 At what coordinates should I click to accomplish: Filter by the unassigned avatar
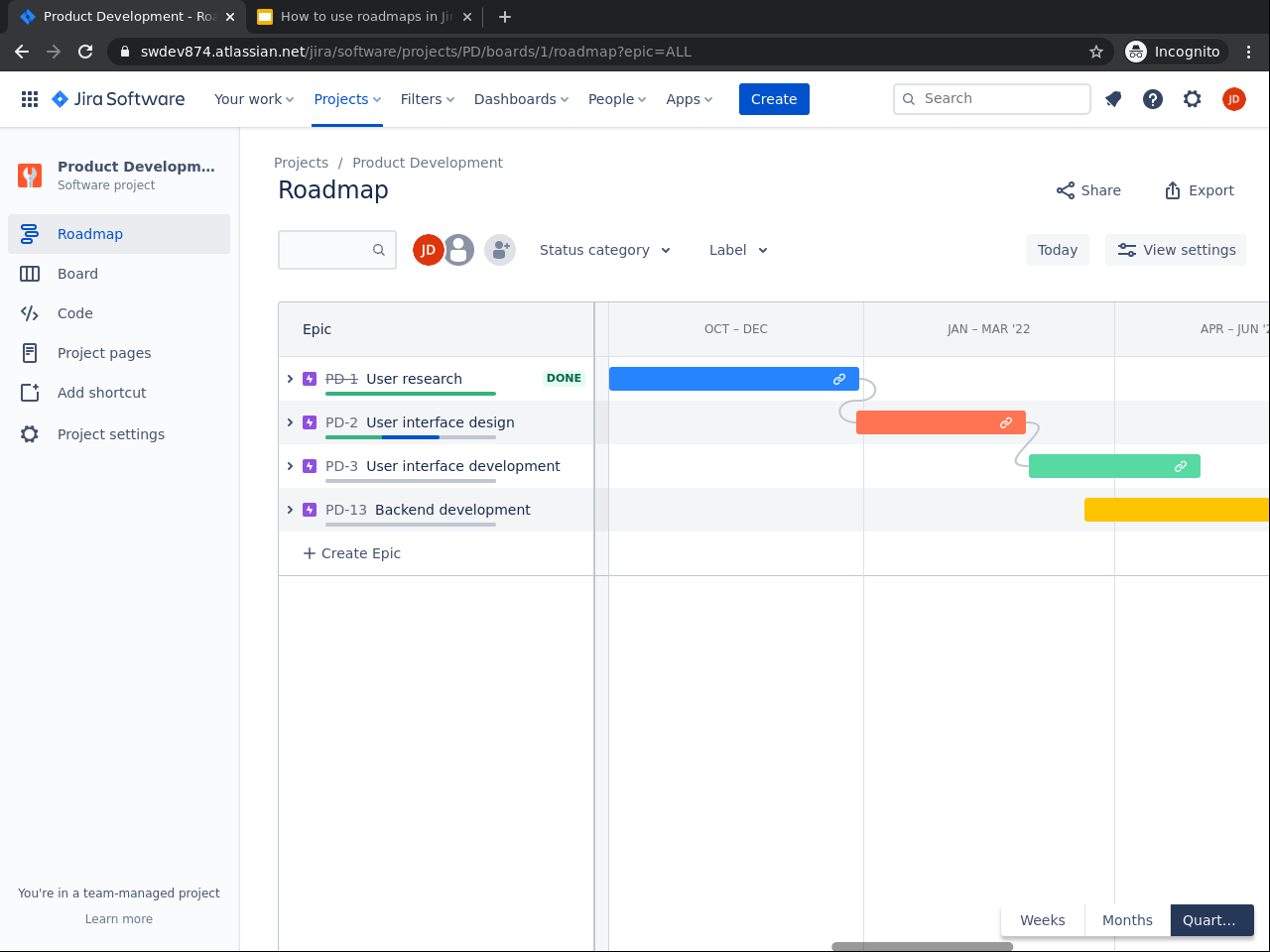459,250
